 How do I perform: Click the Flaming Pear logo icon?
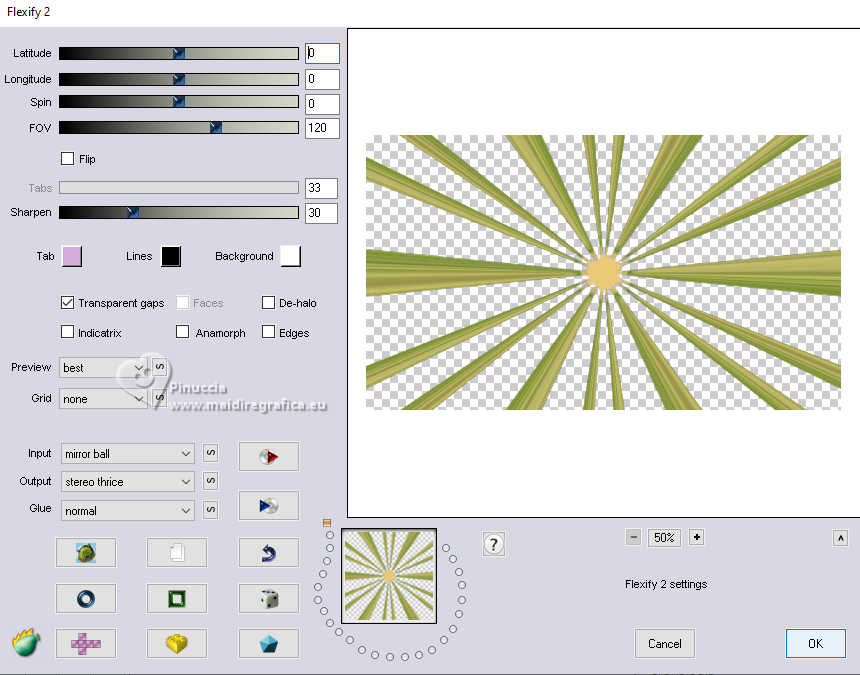tap(26, 642)
